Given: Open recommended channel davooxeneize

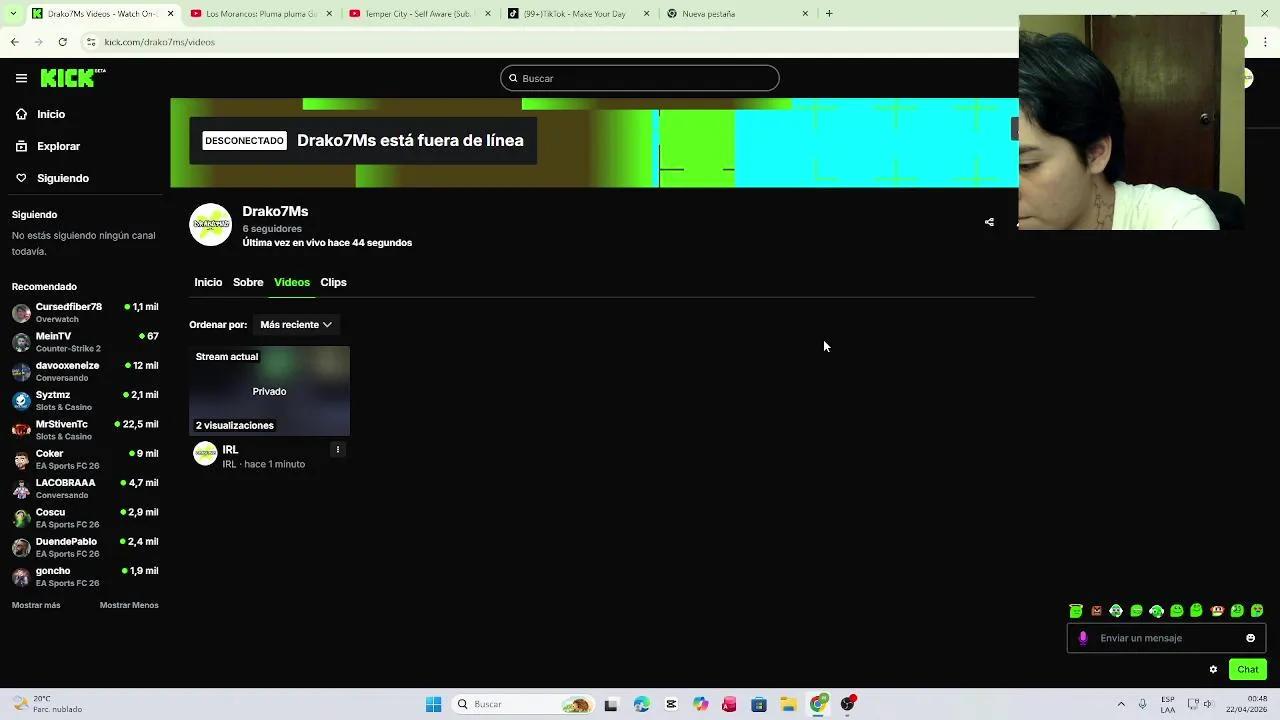Looking at the screenshot, I should click(85, 371).
